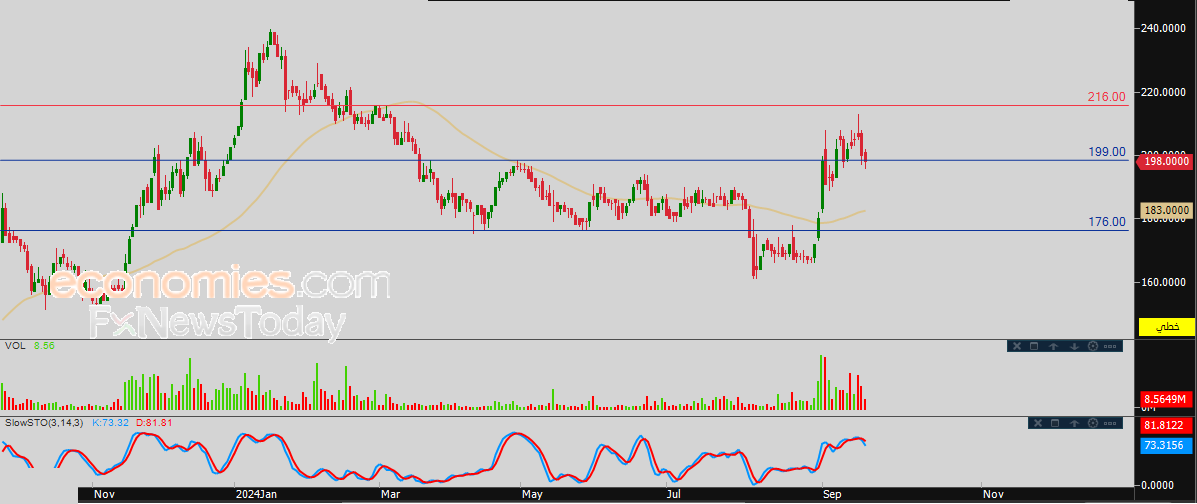Move the VOL panel down
Screen dimensions: 1197x504
pyautogui.click(x=1073, y=346)
